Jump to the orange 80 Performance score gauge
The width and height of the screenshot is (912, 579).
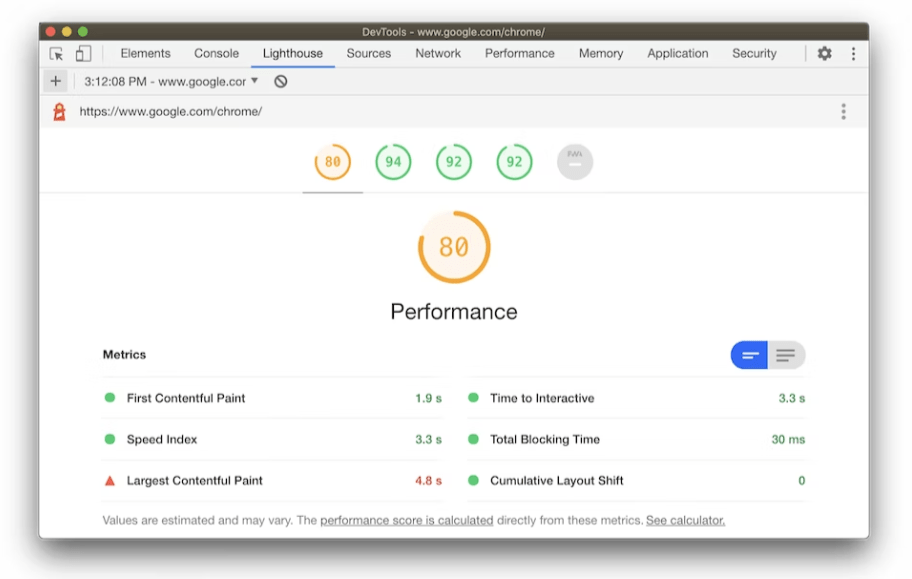pyautogui.click(x=332, y=162)
